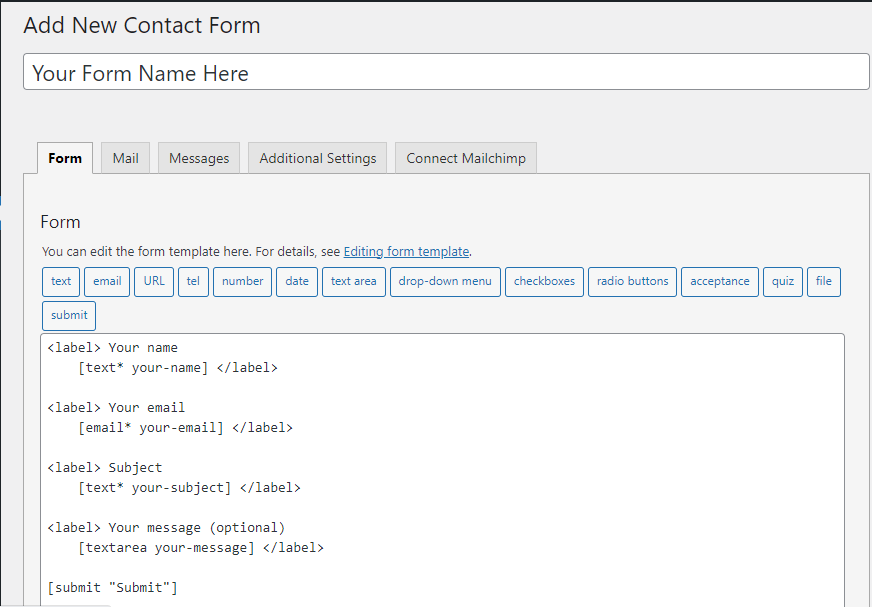Insert a file upload tag
The height and width of the screenshot is (607, 872).
click(823, 281)
